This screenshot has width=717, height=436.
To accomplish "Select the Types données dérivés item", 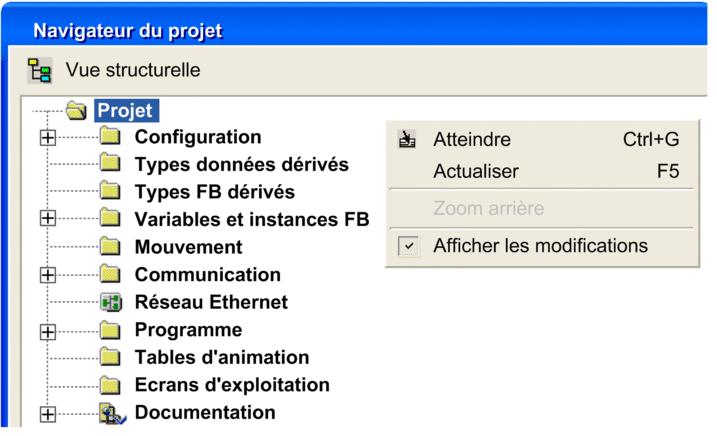I will (241, 164).
